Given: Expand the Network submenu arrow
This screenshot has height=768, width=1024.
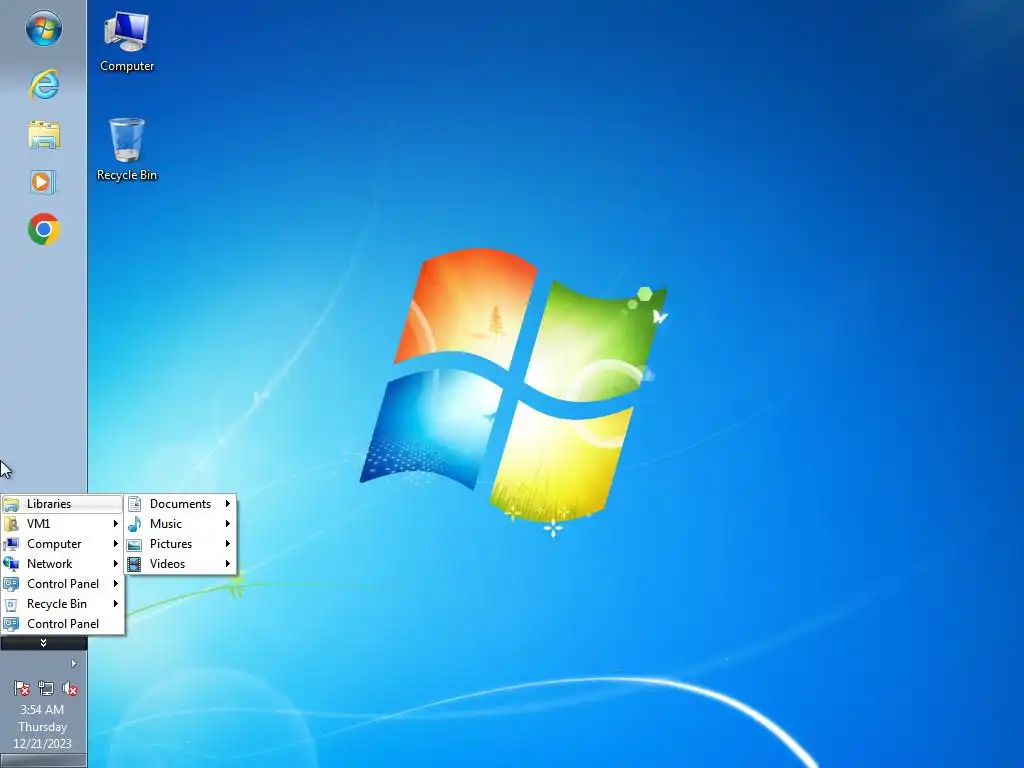Looking at the screenshot, I should tap(116, 564).
